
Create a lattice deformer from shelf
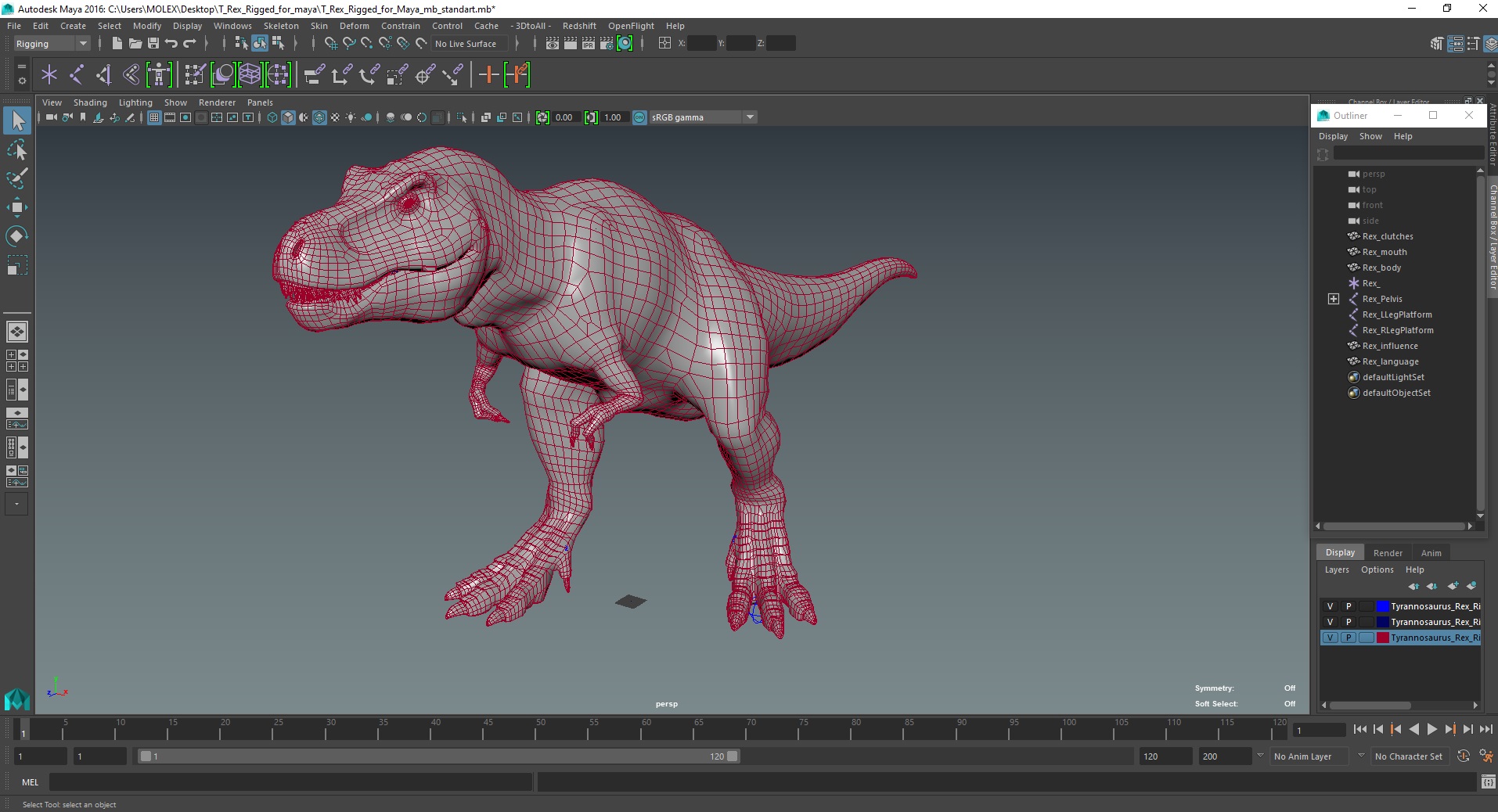(250, 75)
